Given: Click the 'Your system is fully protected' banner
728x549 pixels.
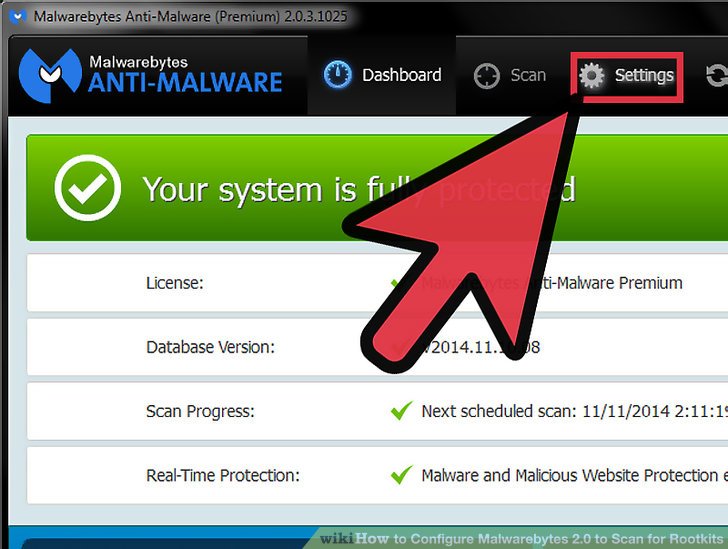Looking at the screenshot, I should [x=377, y=188].
